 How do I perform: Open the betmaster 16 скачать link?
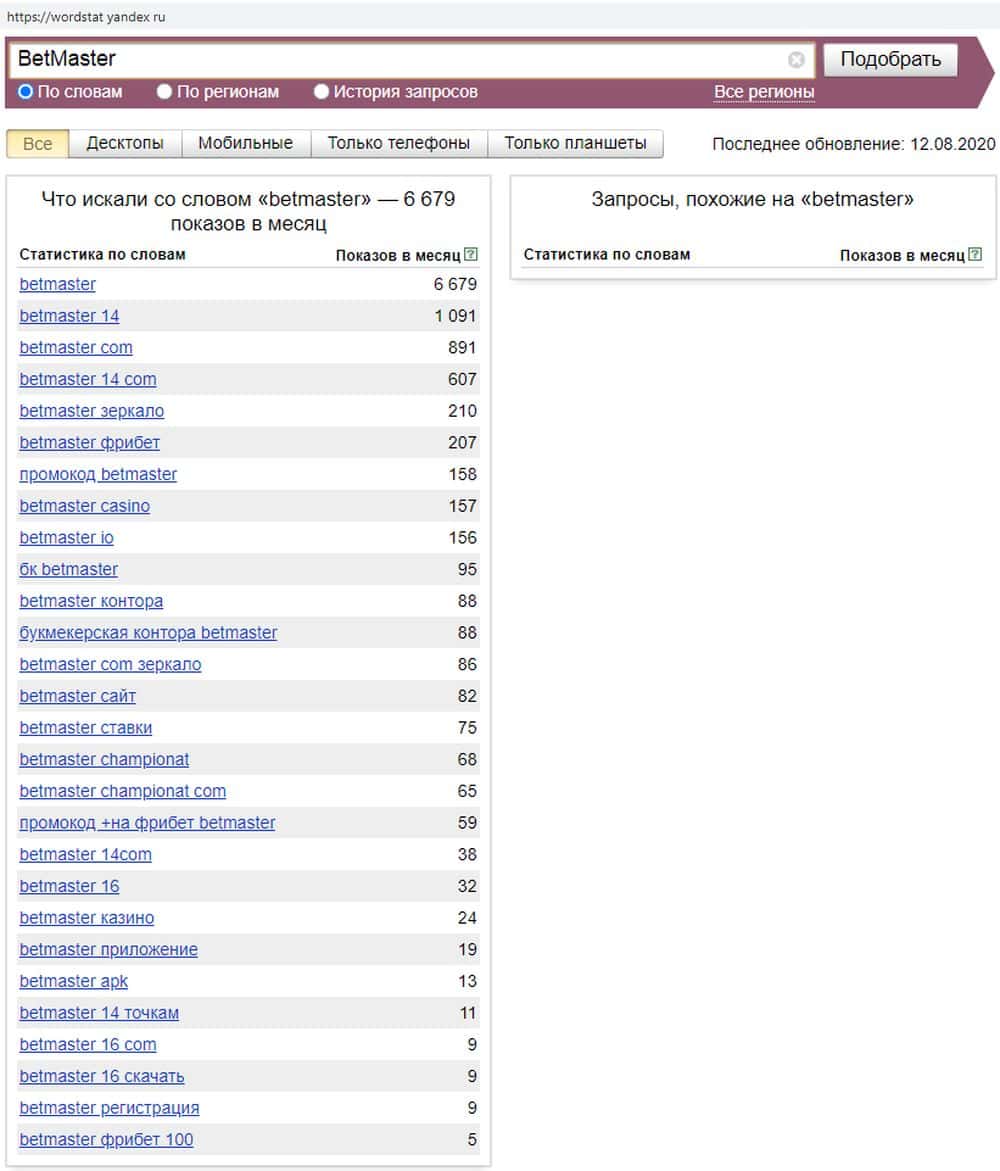102,1076
